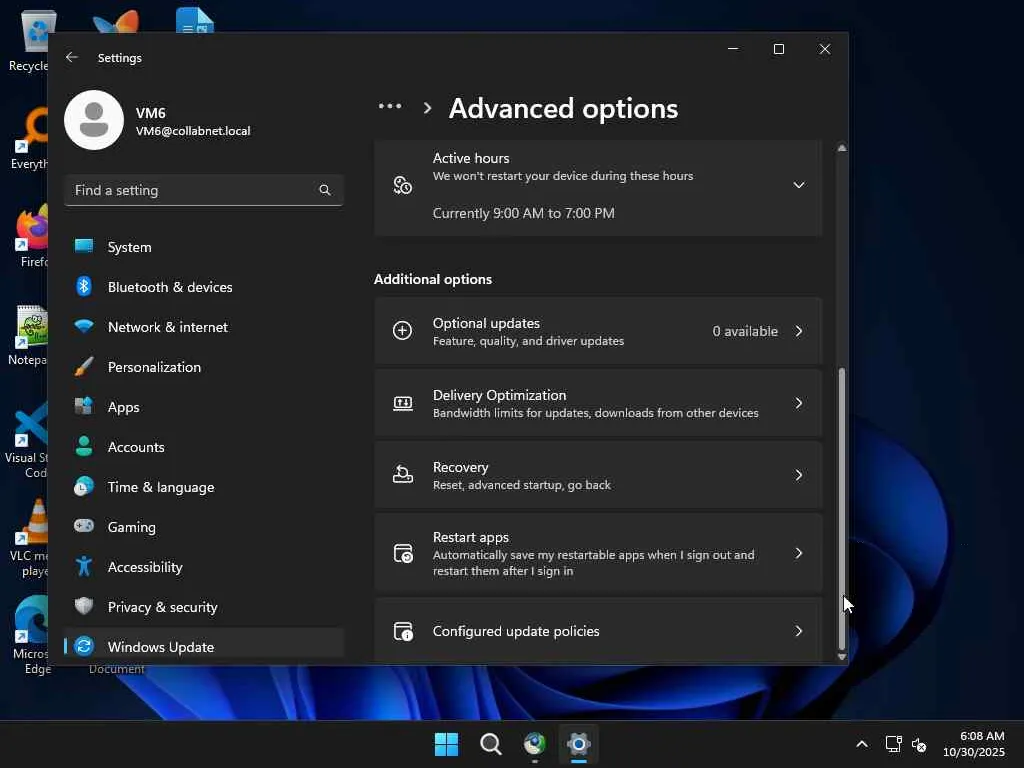The width and height of the screenshot is (1024, 768).
Task: Click the Time & language globe icon
Action: tap(84, 487)
